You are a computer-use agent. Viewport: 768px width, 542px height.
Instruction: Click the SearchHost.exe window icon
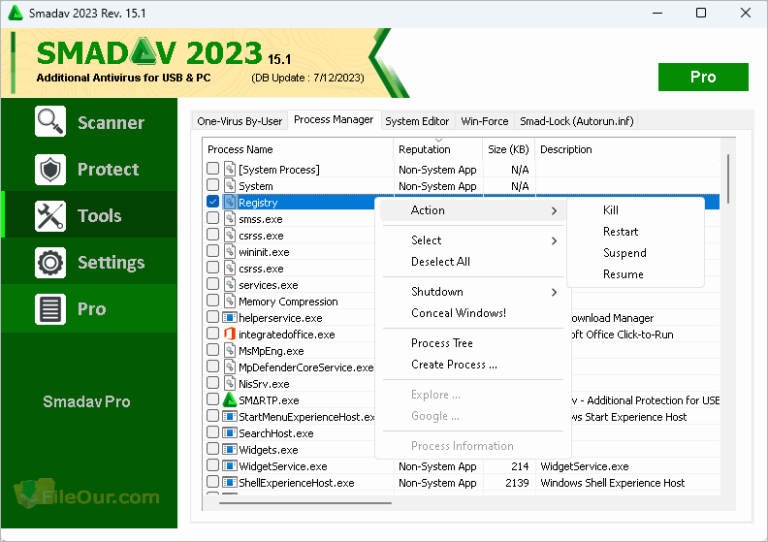[230, 433]
